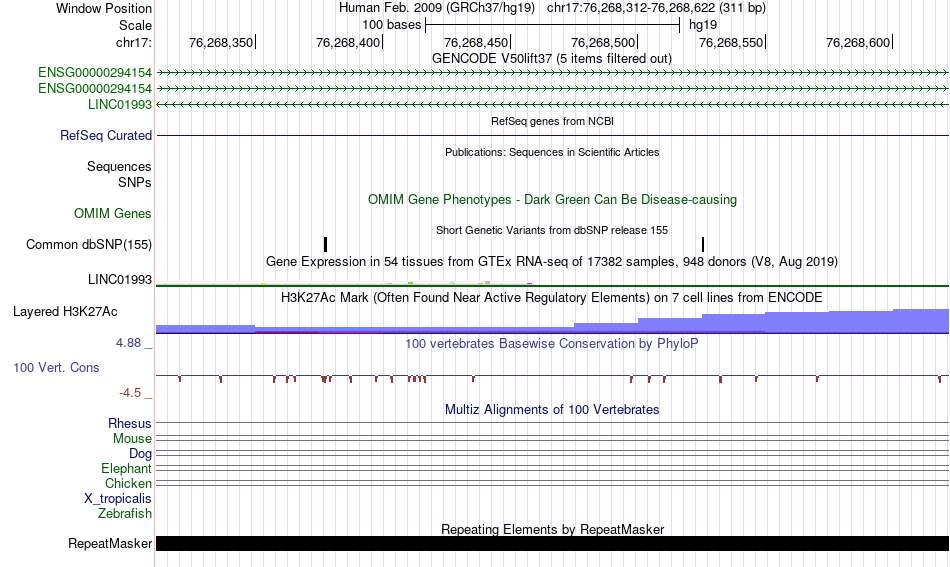Click the black RepeatMasker bar

tap(553, 543)
